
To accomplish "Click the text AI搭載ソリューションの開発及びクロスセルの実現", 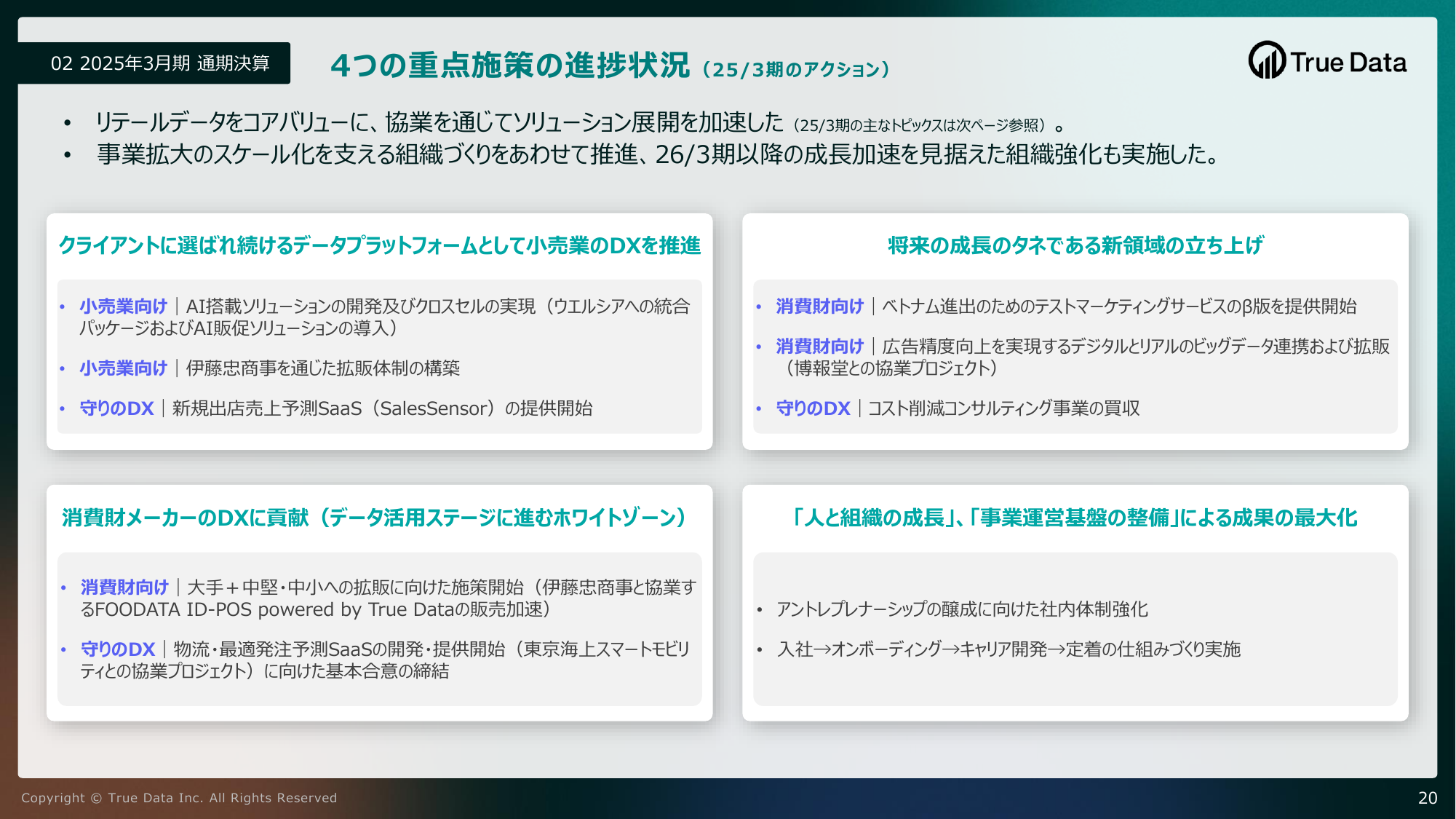I will pyautogui.click(x=361, y=306).
